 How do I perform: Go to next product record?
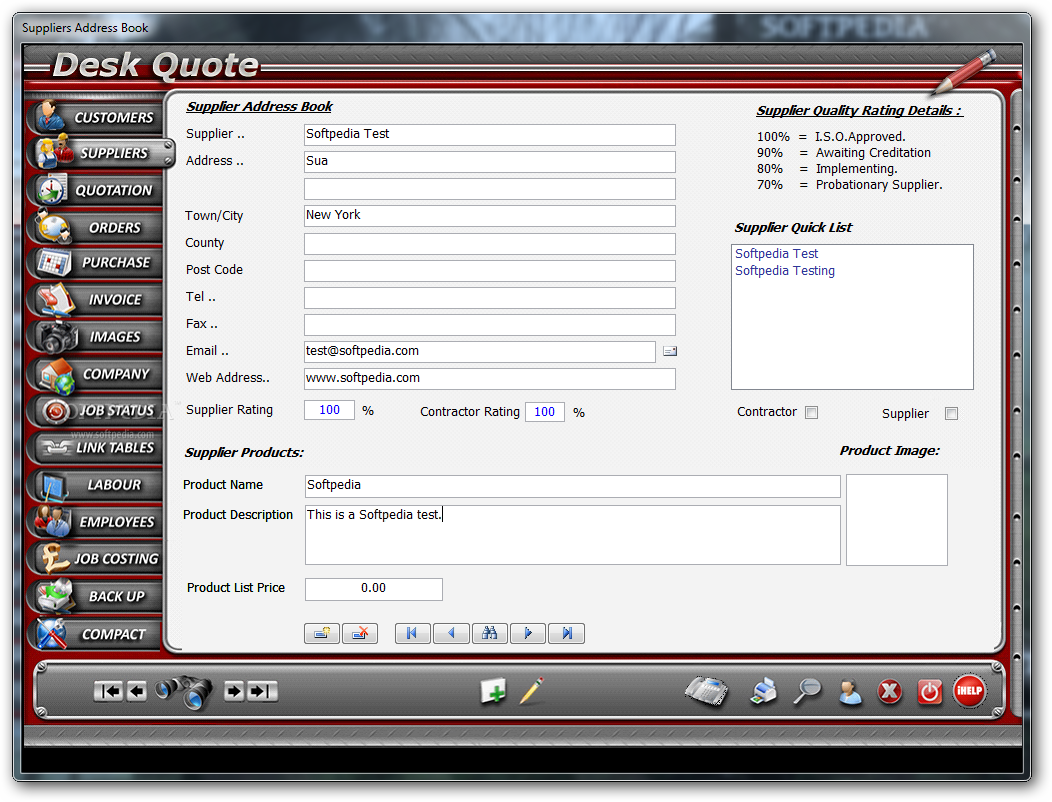click(x=527, y=633)
